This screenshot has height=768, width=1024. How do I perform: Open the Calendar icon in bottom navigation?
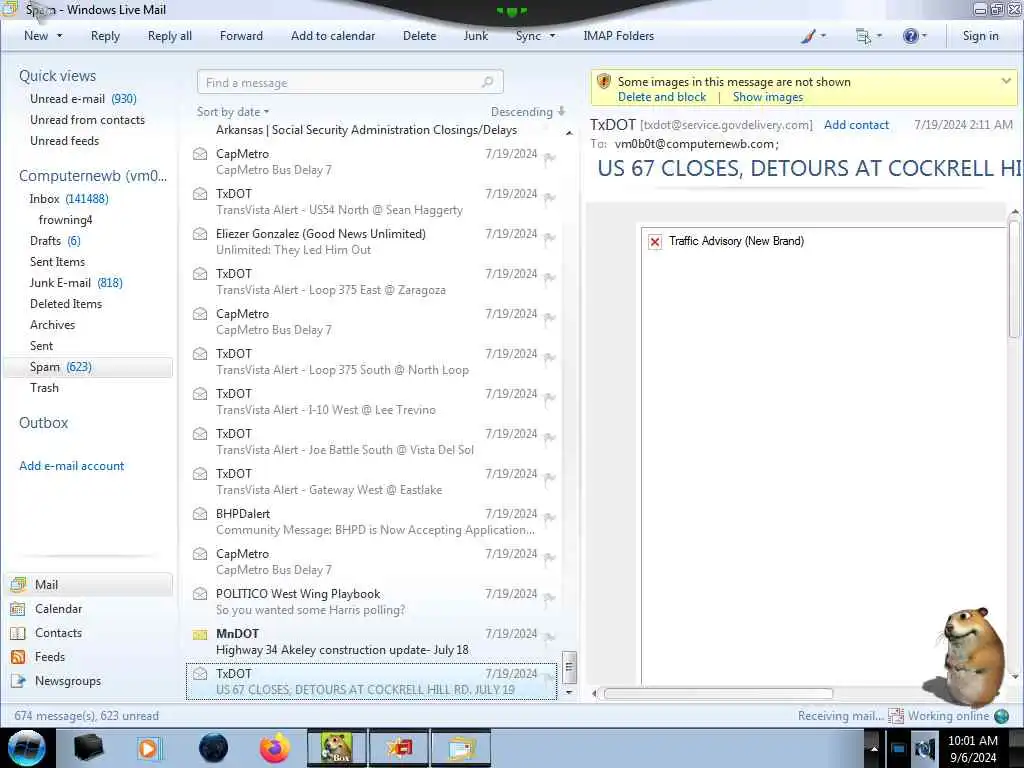tap(18, 609)
